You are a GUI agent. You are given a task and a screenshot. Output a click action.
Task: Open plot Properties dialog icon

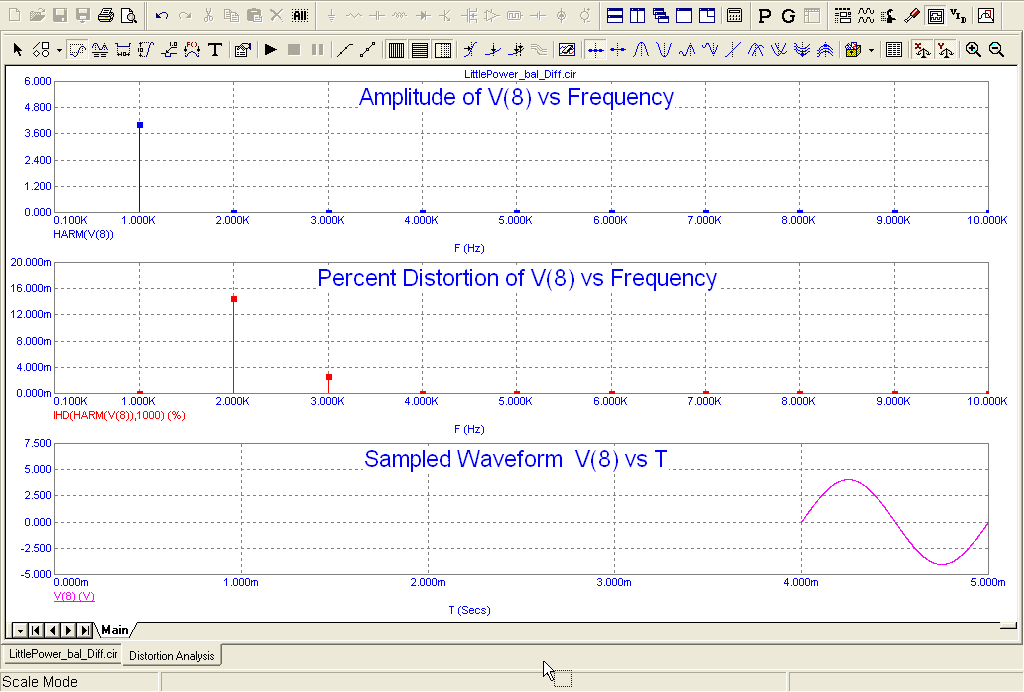click(242, 50)
